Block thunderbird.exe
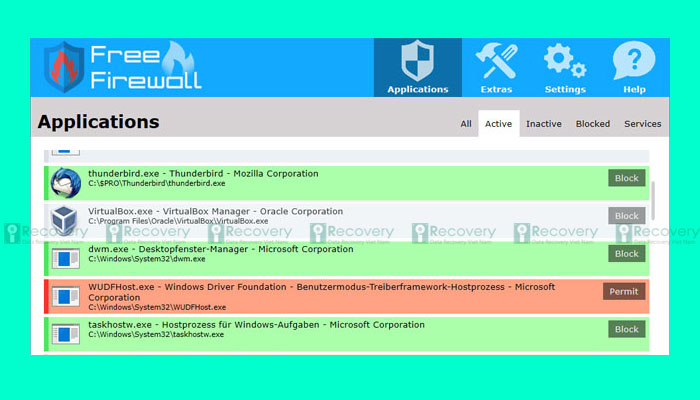Viewport: 700px width, 400px height. (x=626, y=178)
